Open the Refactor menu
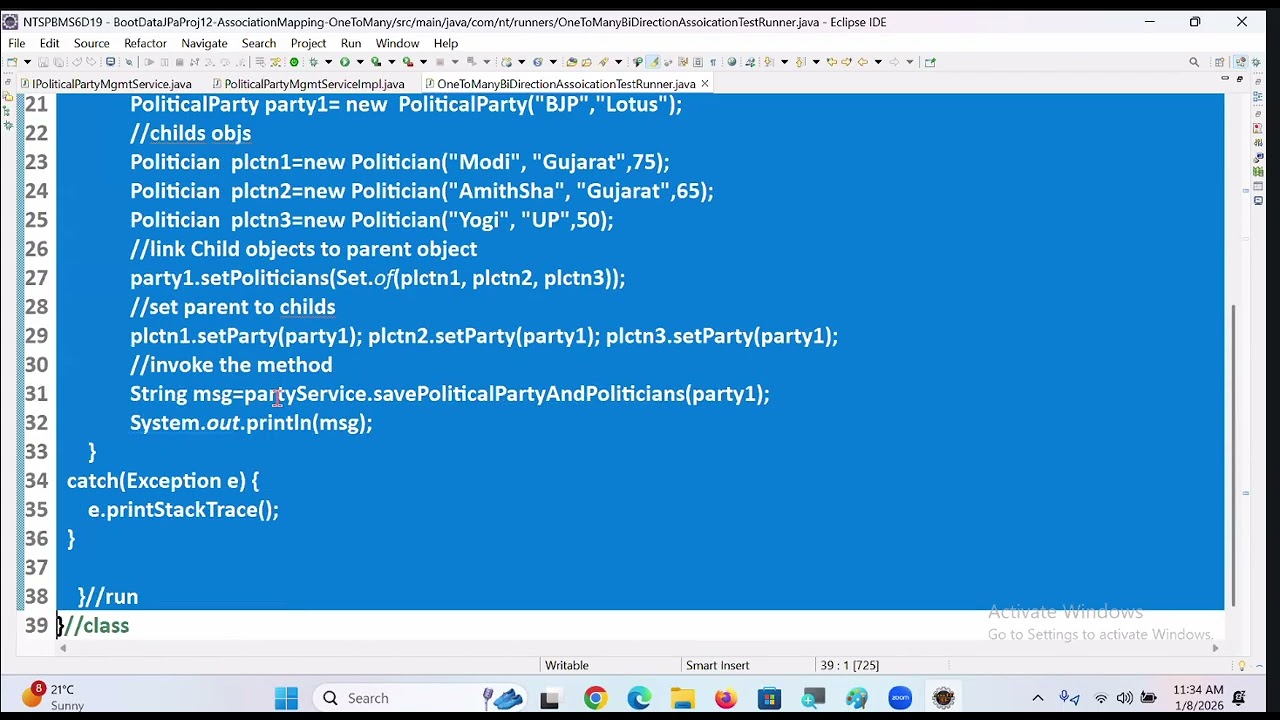Image resolution: width=1280 pixels, height=720 pixels. click(145, 43)
